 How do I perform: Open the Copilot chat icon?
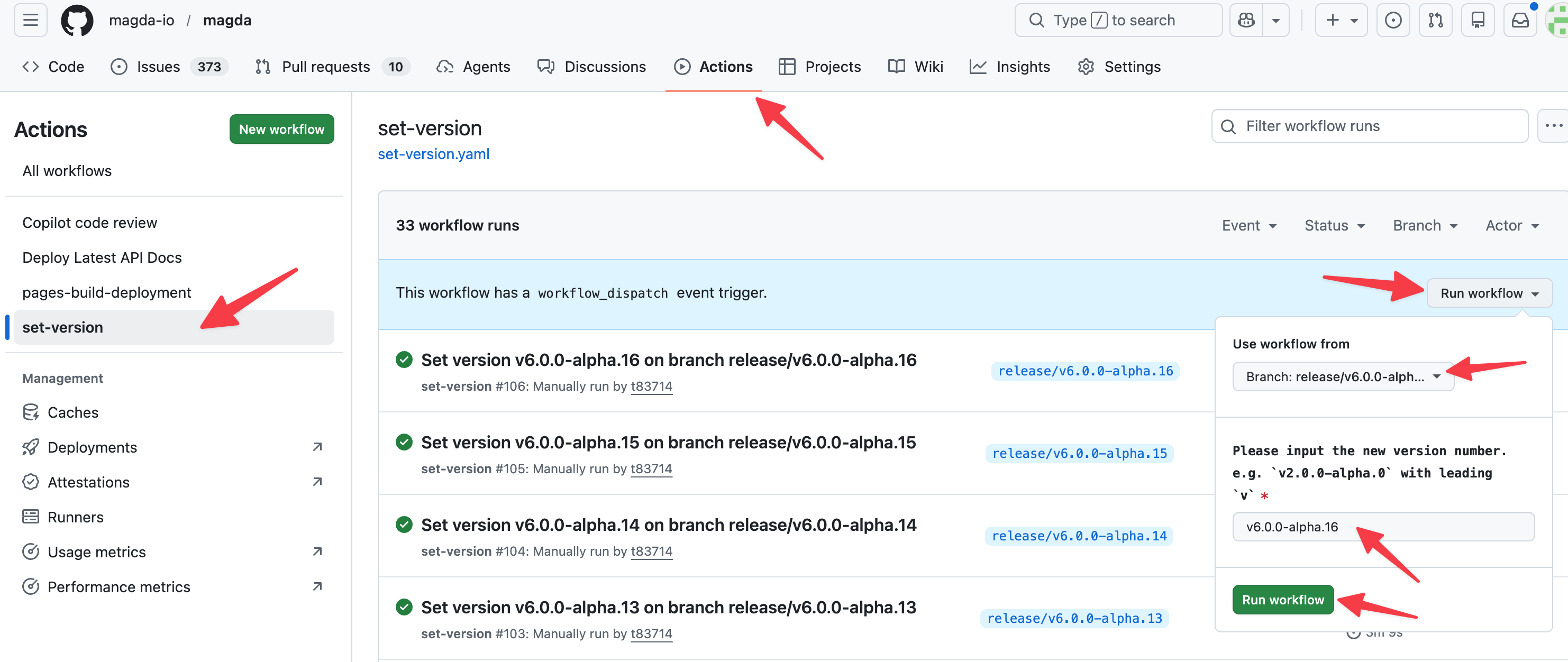[1246, 20]
